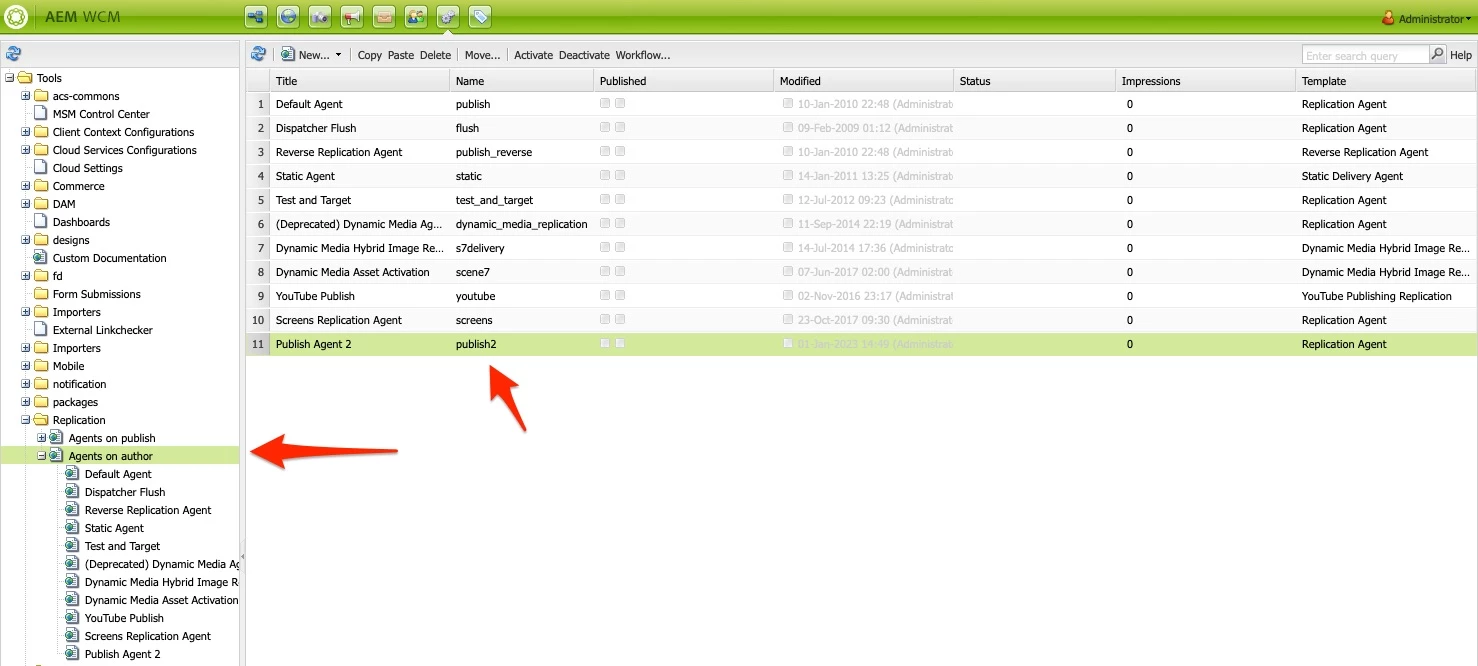1478x666 pixels.
Task: Toggle first Published checkbox in Default Agent row
Action: tap(605, 103)
